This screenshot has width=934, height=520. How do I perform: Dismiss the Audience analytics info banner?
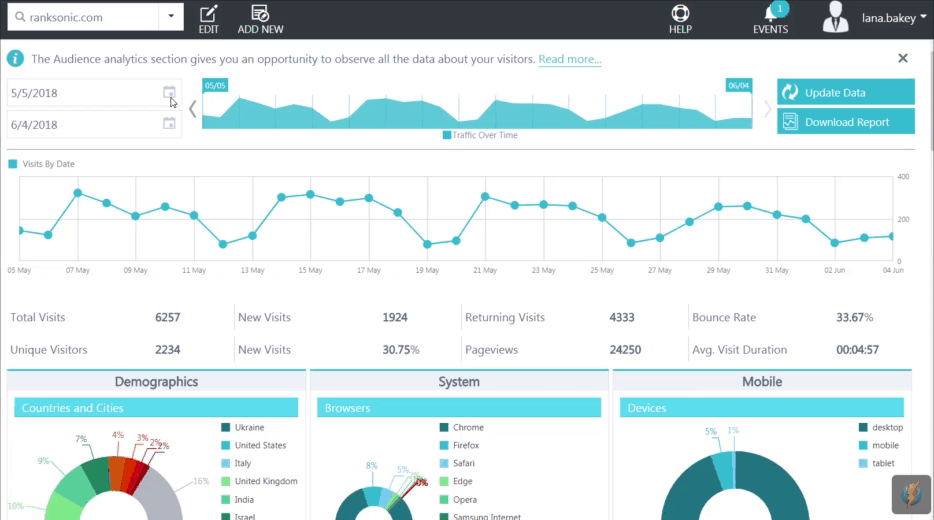coord(903,58)
